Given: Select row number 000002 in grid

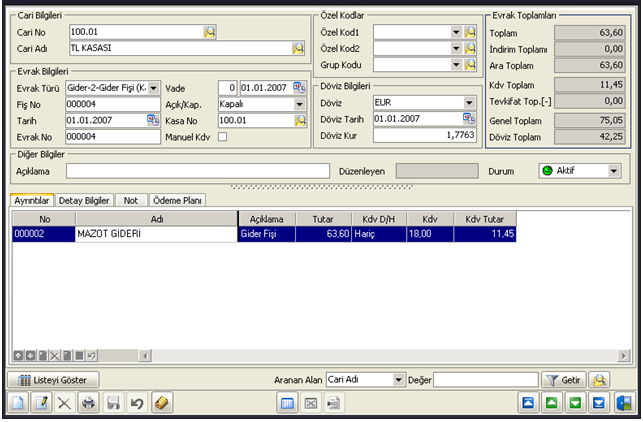Looking at the screenshot, I should click(x=43, y=234).
